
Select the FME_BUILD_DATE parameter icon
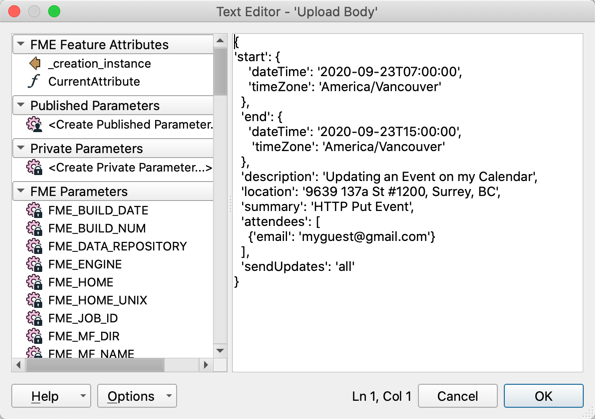click(x=34, y=210)
